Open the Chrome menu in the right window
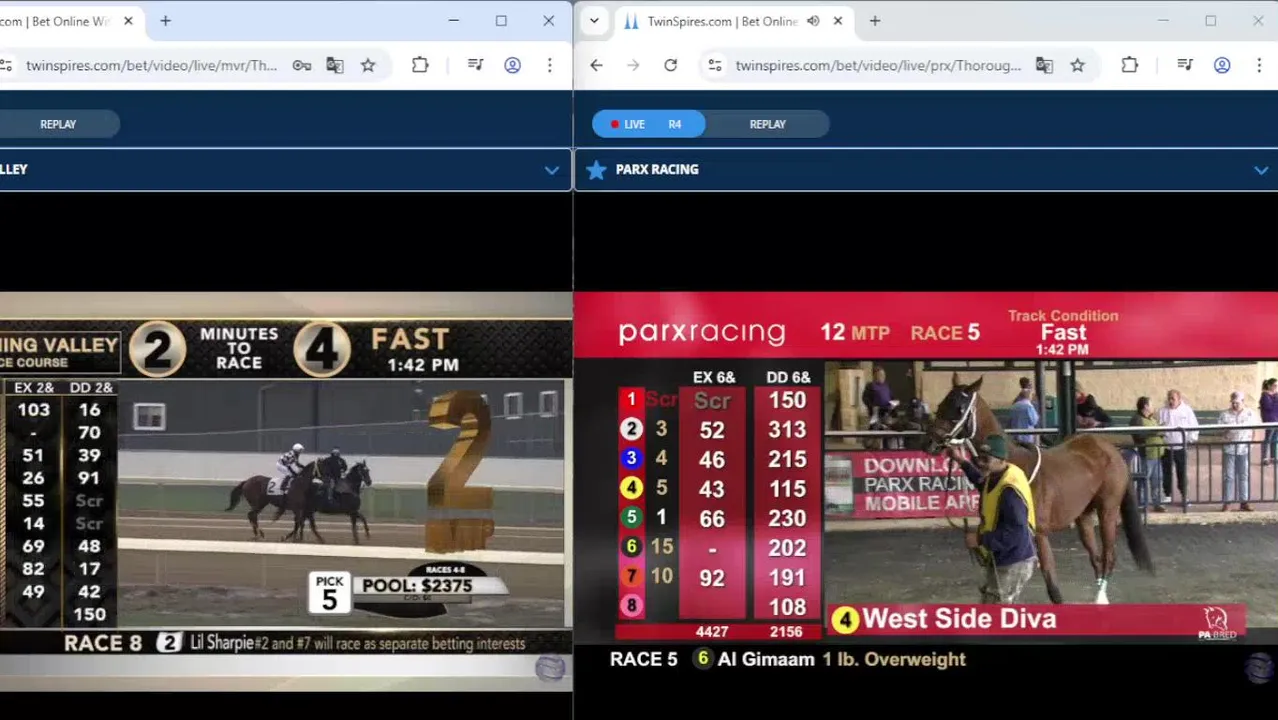Image resolution: width=1278 pixels, height=720 pixels. (x=1259, y=65)
